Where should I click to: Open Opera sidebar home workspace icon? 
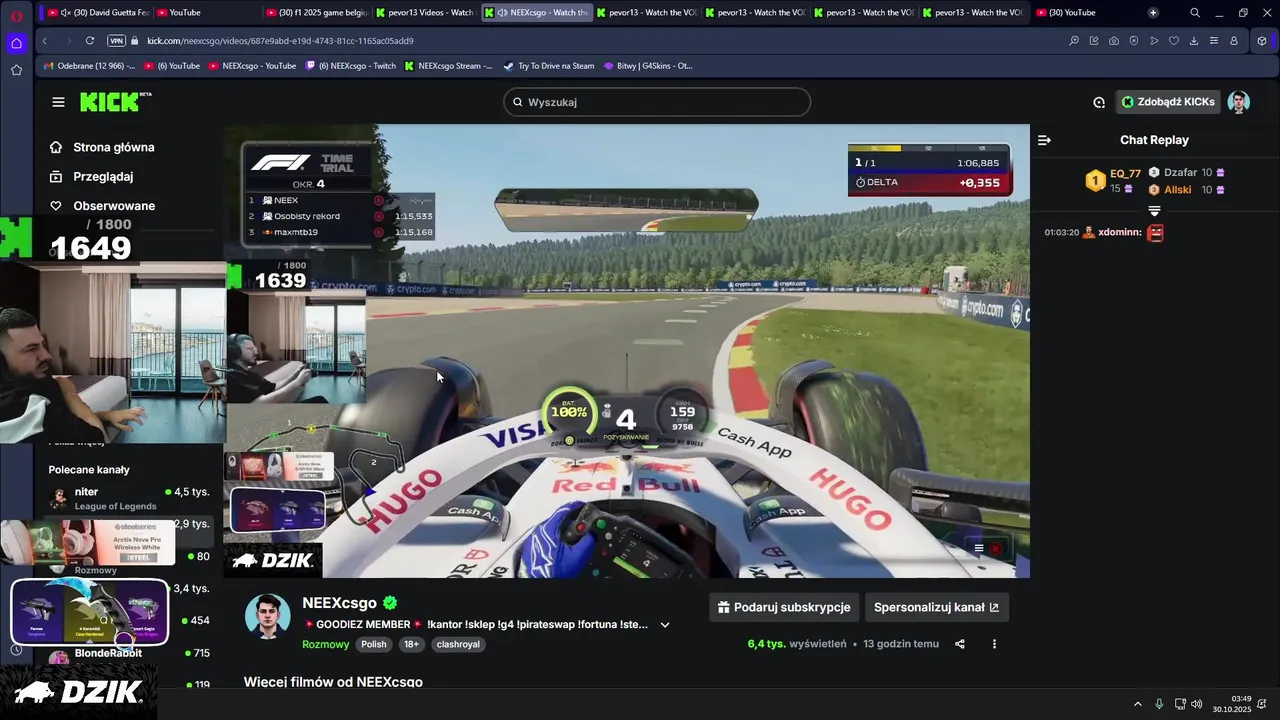pyautogui.click(x=17, y=43)
